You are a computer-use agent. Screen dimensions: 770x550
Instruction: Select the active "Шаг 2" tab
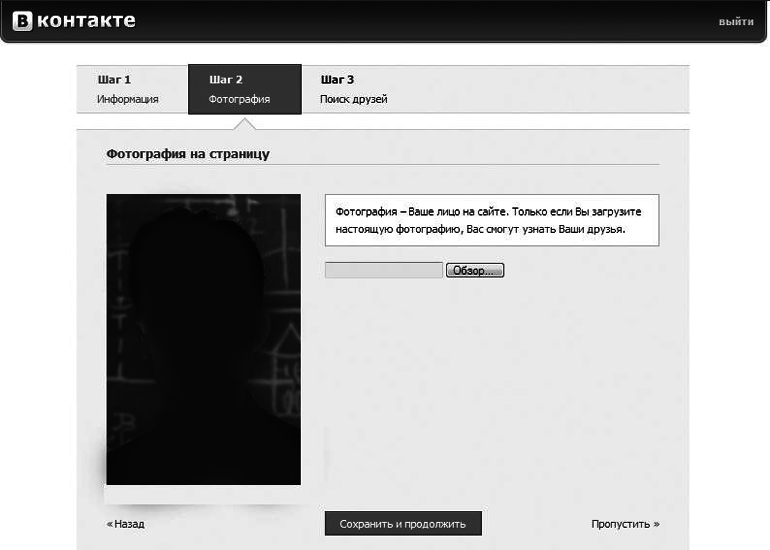click(226, 79)
